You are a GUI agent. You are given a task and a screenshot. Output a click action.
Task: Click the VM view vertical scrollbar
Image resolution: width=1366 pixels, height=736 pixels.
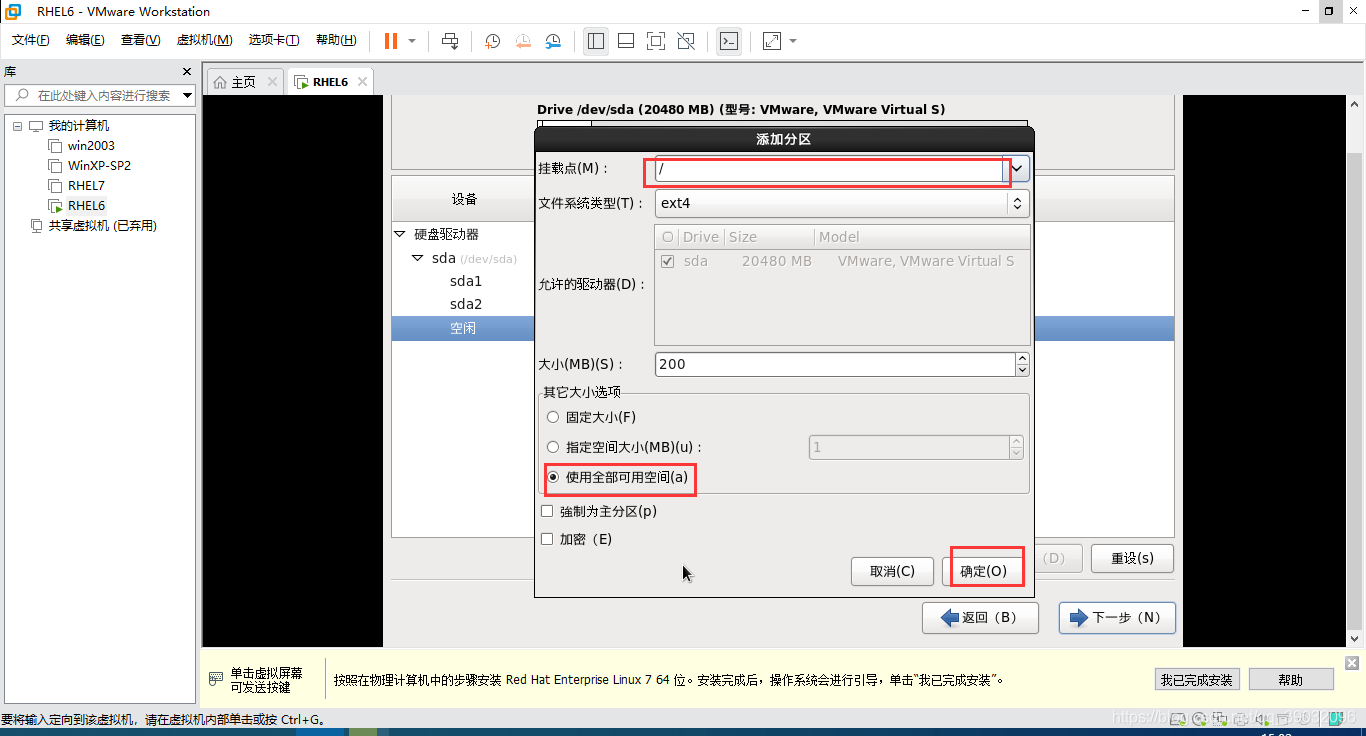pyautogui.click(x=1354, y=370)
